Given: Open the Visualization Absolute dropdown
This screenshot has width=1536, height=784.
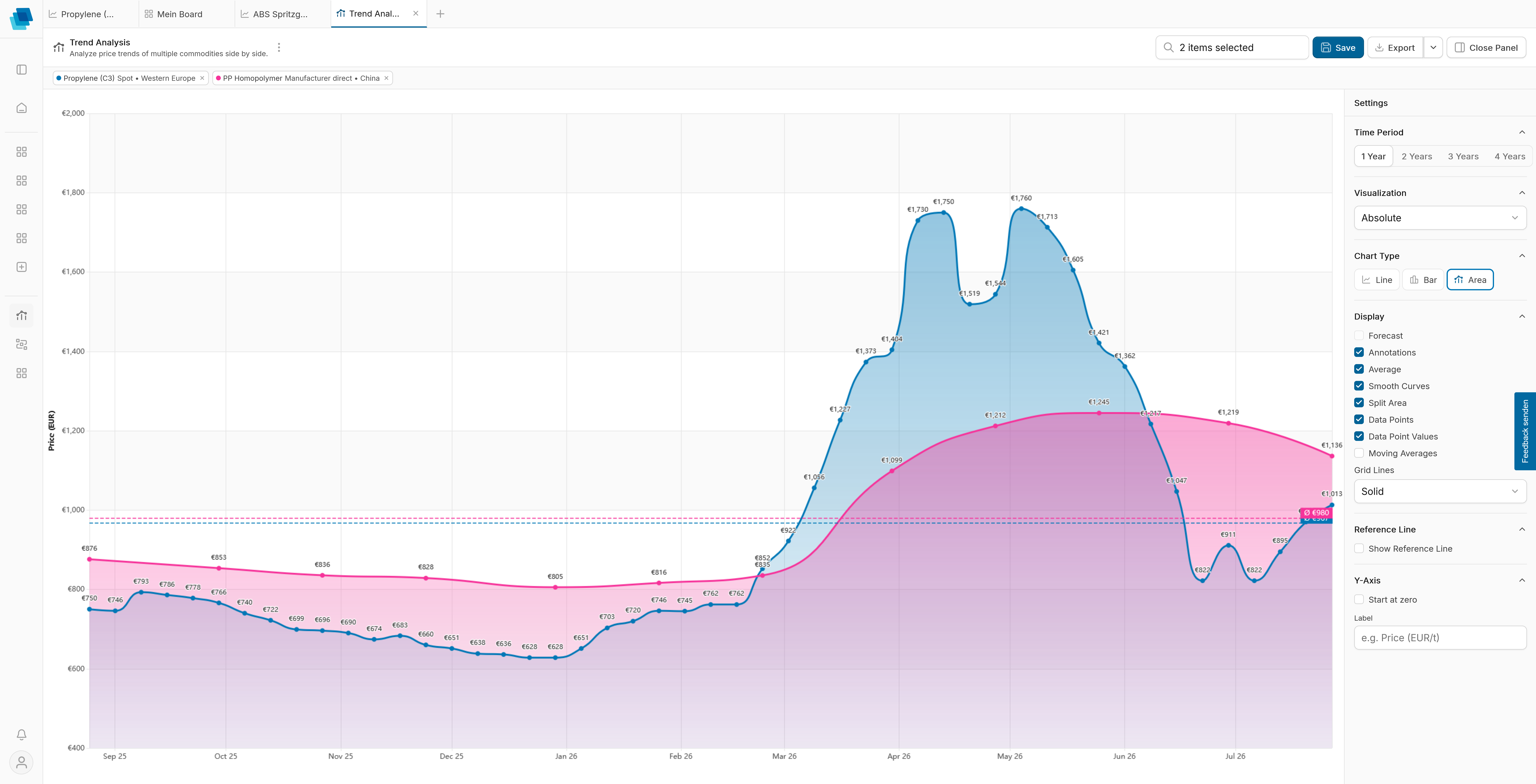Looking at the screenshot, I should point(1440,218).
